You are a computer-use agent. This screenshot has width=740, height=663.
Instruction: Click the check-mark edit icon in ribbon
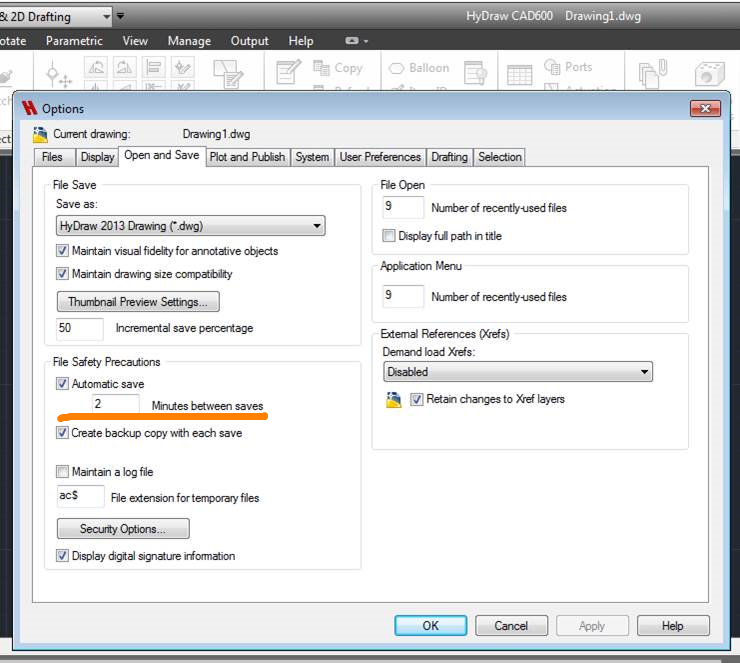183,67
